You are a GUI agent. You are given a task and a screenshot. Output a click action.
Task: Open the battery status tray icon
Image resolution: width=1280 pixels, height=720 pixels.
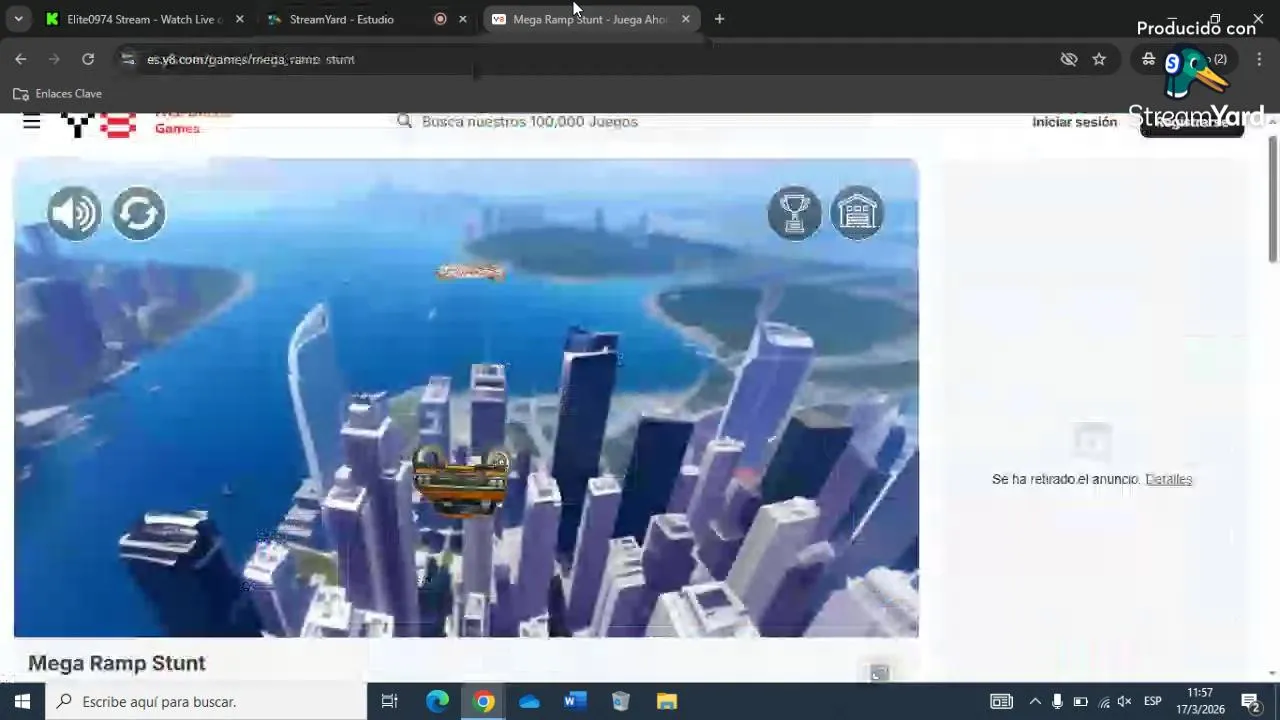pyautogui.click(x=1080, y=701)
